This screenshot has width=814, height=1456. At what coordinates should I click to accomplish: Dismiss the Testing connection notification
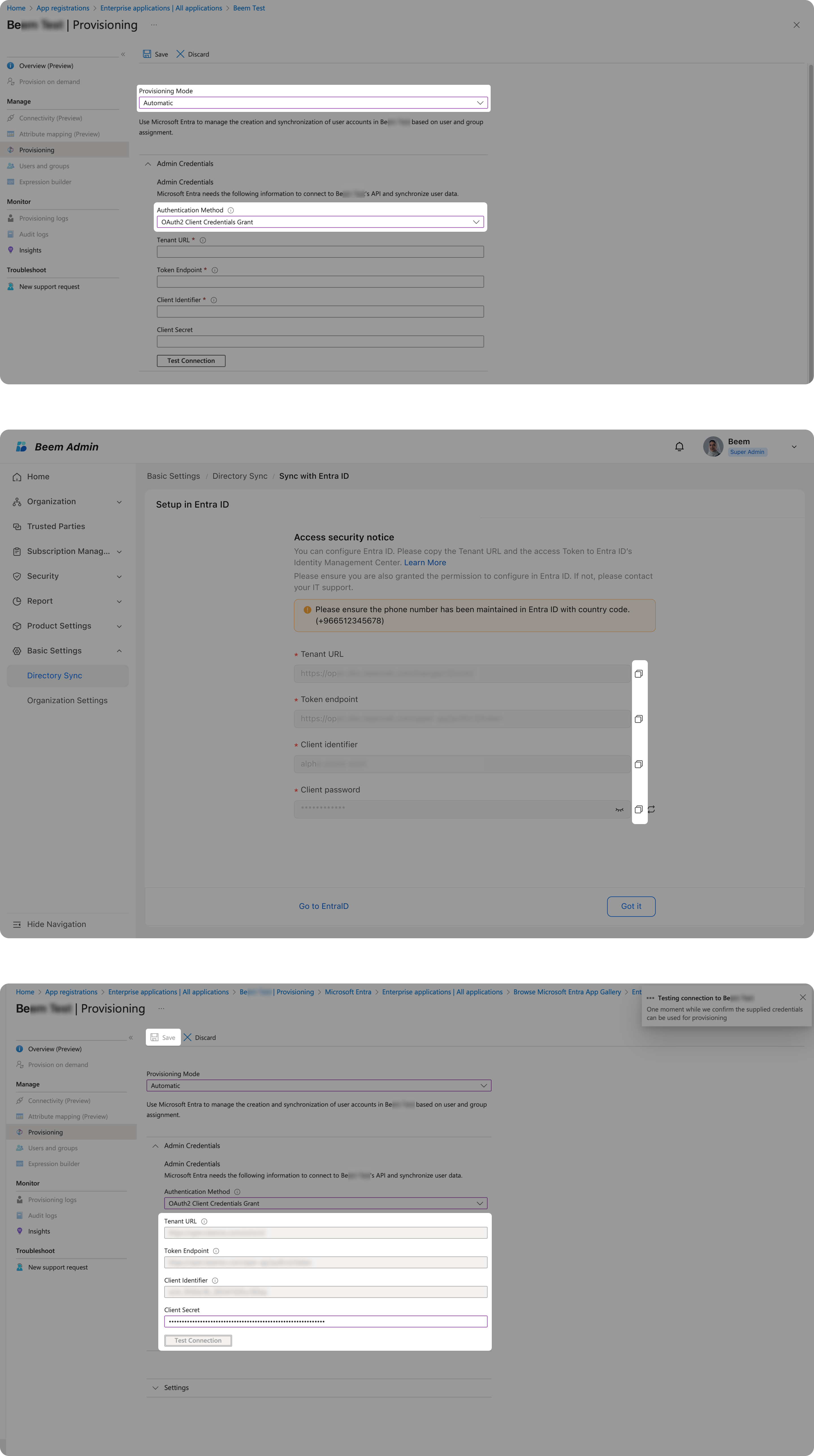click(x=803, y=998)
